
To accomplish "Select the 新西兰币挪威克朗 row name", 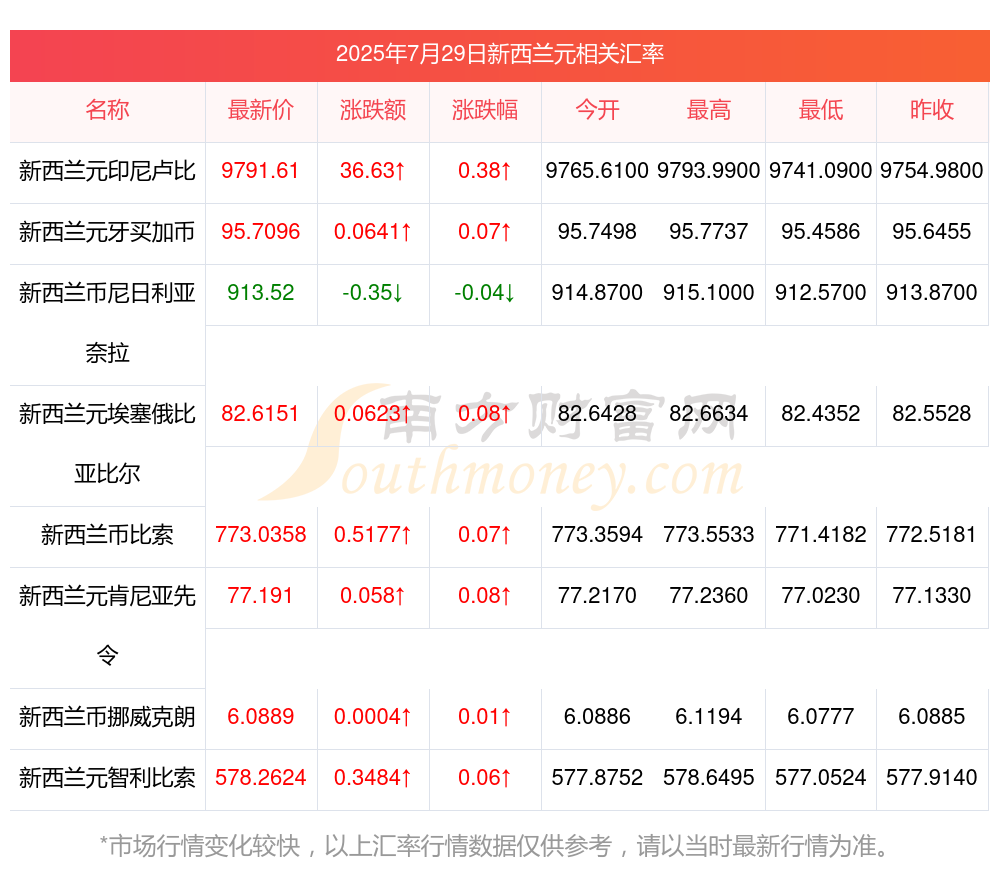I will click(x=107, y=717).
